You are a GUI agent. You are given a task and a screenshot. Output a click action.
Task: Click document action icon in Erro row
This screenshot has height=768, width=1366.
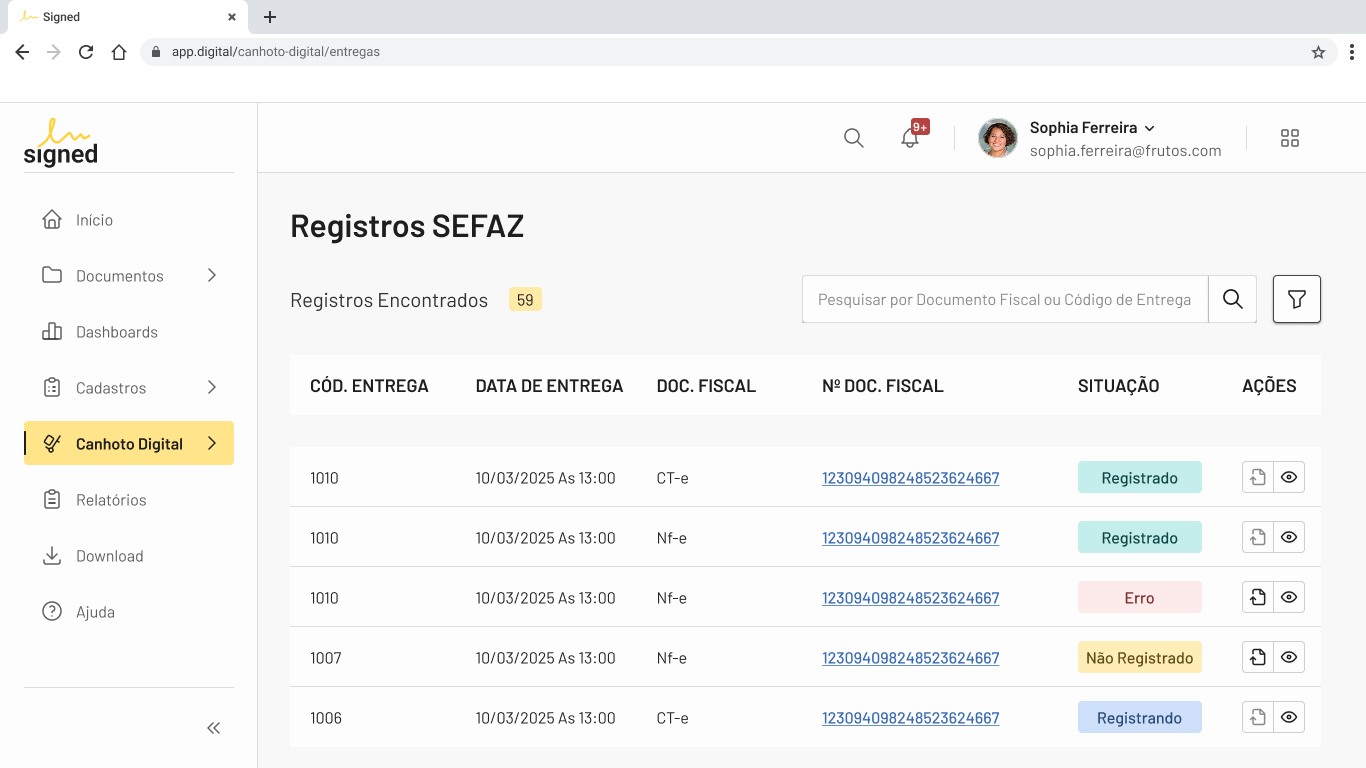pos(1258,597)
